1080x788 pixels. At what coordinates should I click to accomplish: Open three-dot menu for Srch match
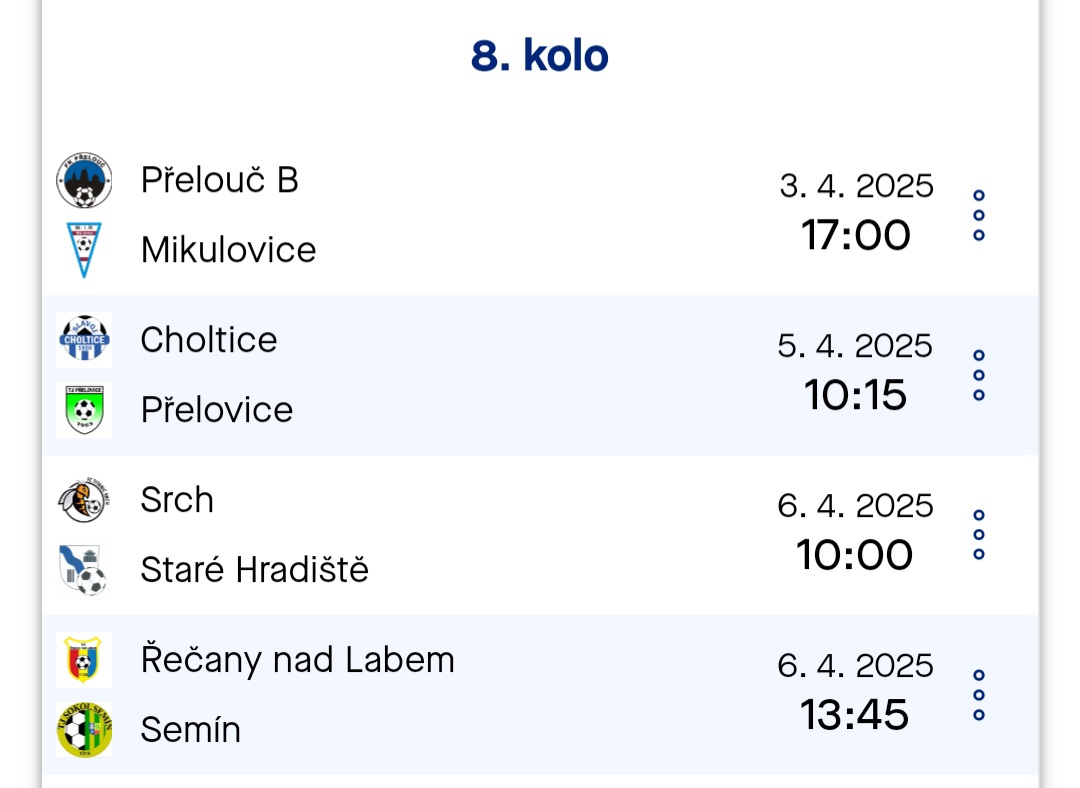[979, 535]
